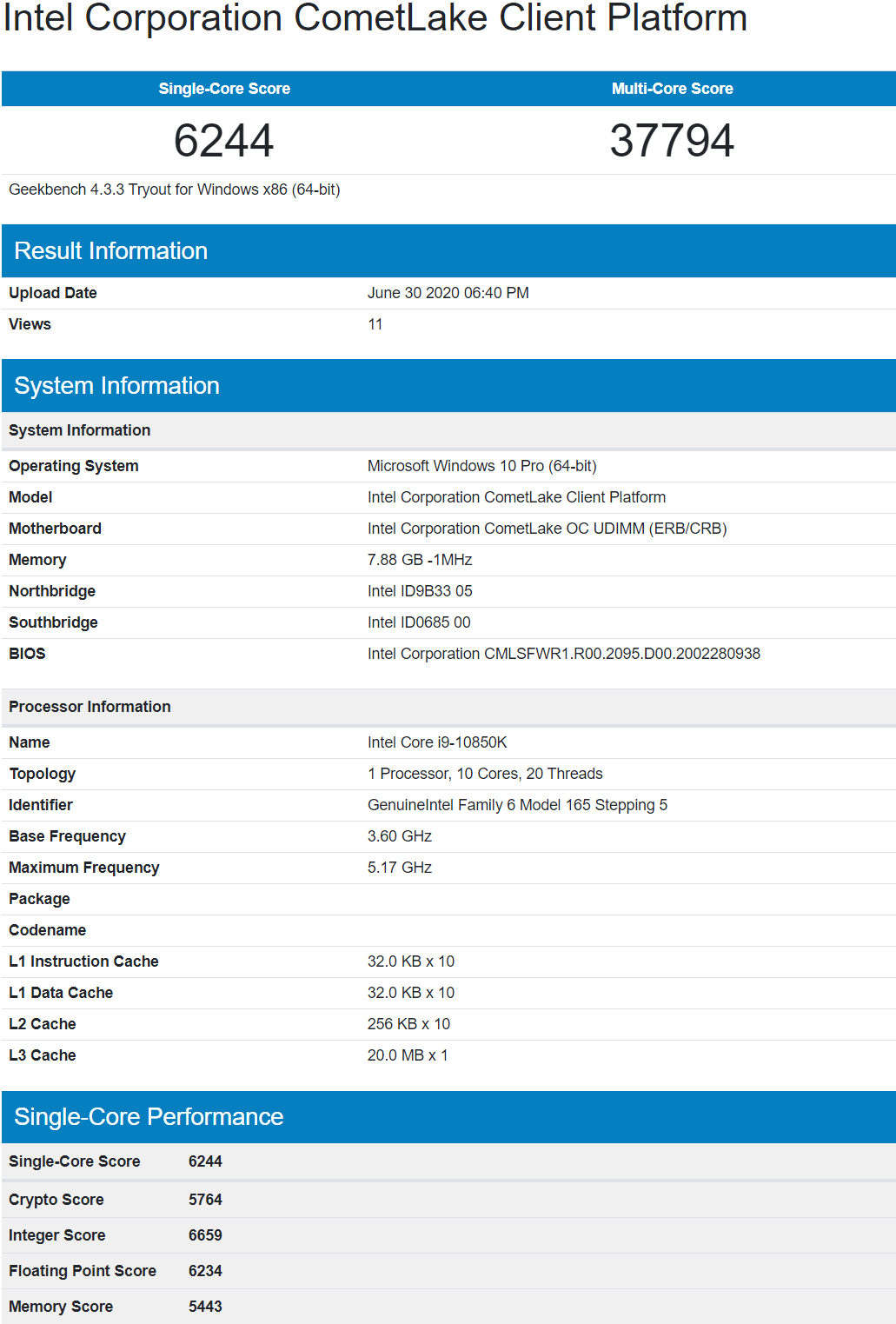Click the Operating System value Microsoft Windows 10 Pro
This screenshot has width=896, height=1324.
[482, 465]
